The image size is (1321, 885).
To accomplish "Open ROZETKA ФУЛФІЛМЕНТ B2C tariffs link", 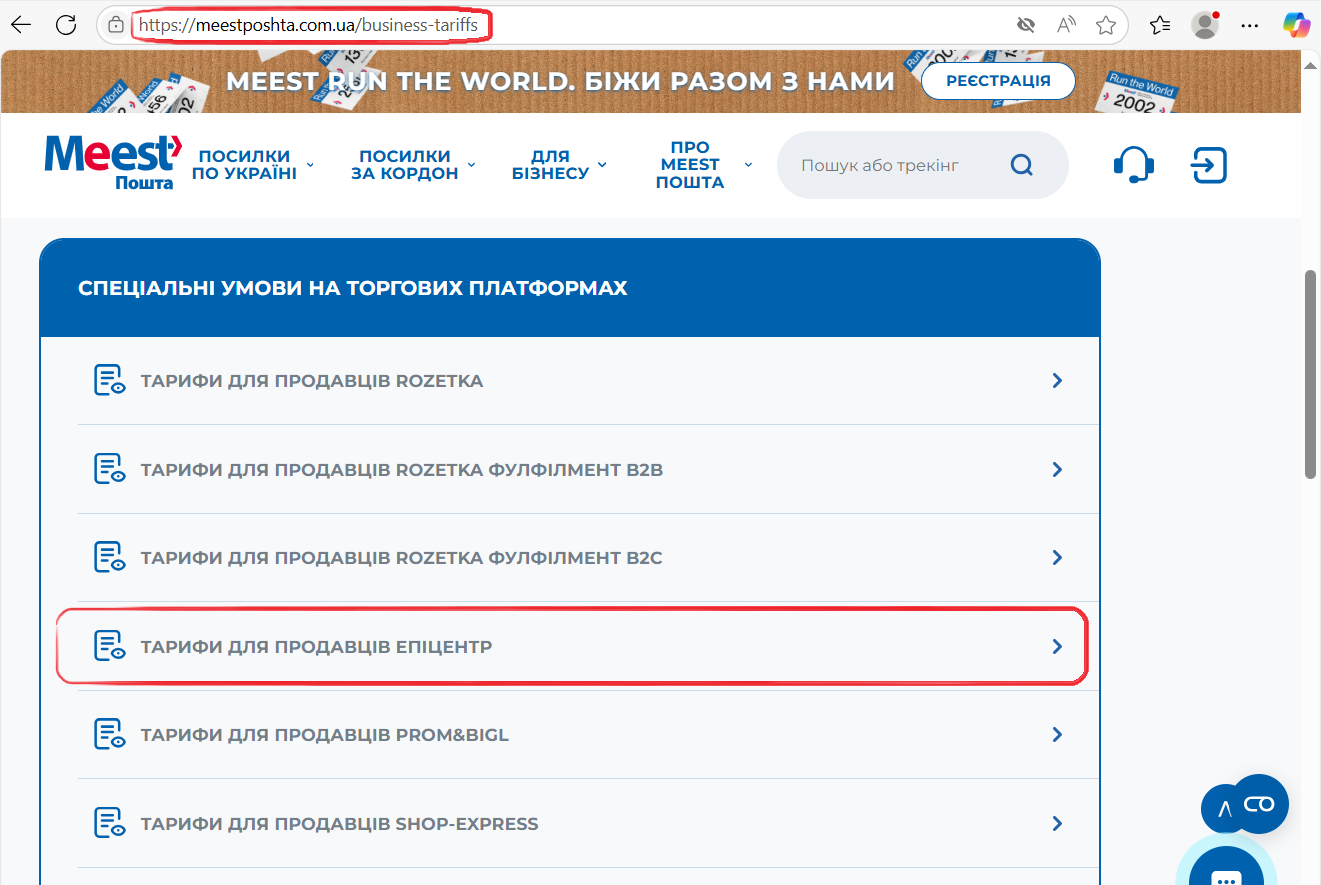I will [402, 557].
